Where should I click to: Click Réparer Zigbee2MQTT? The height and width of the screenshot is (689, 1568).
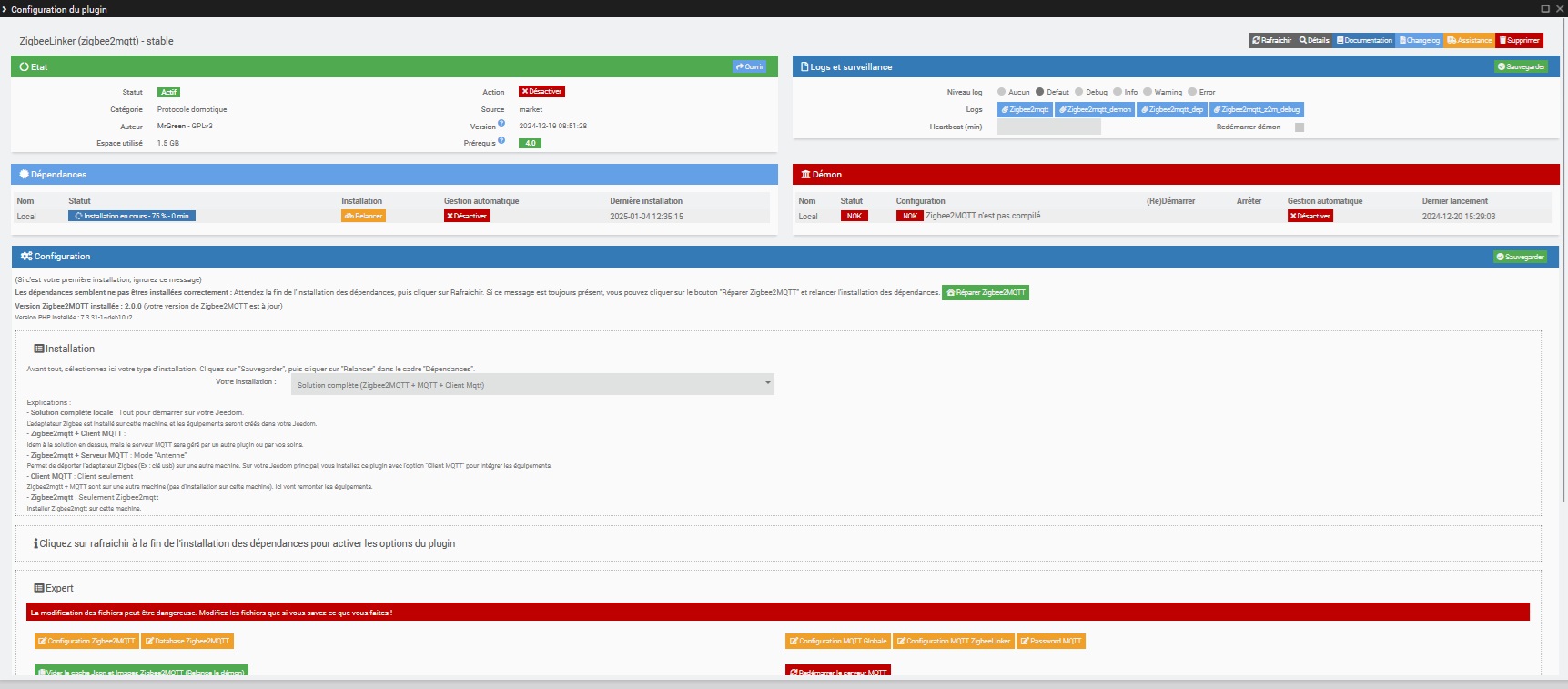click(986, 292)
